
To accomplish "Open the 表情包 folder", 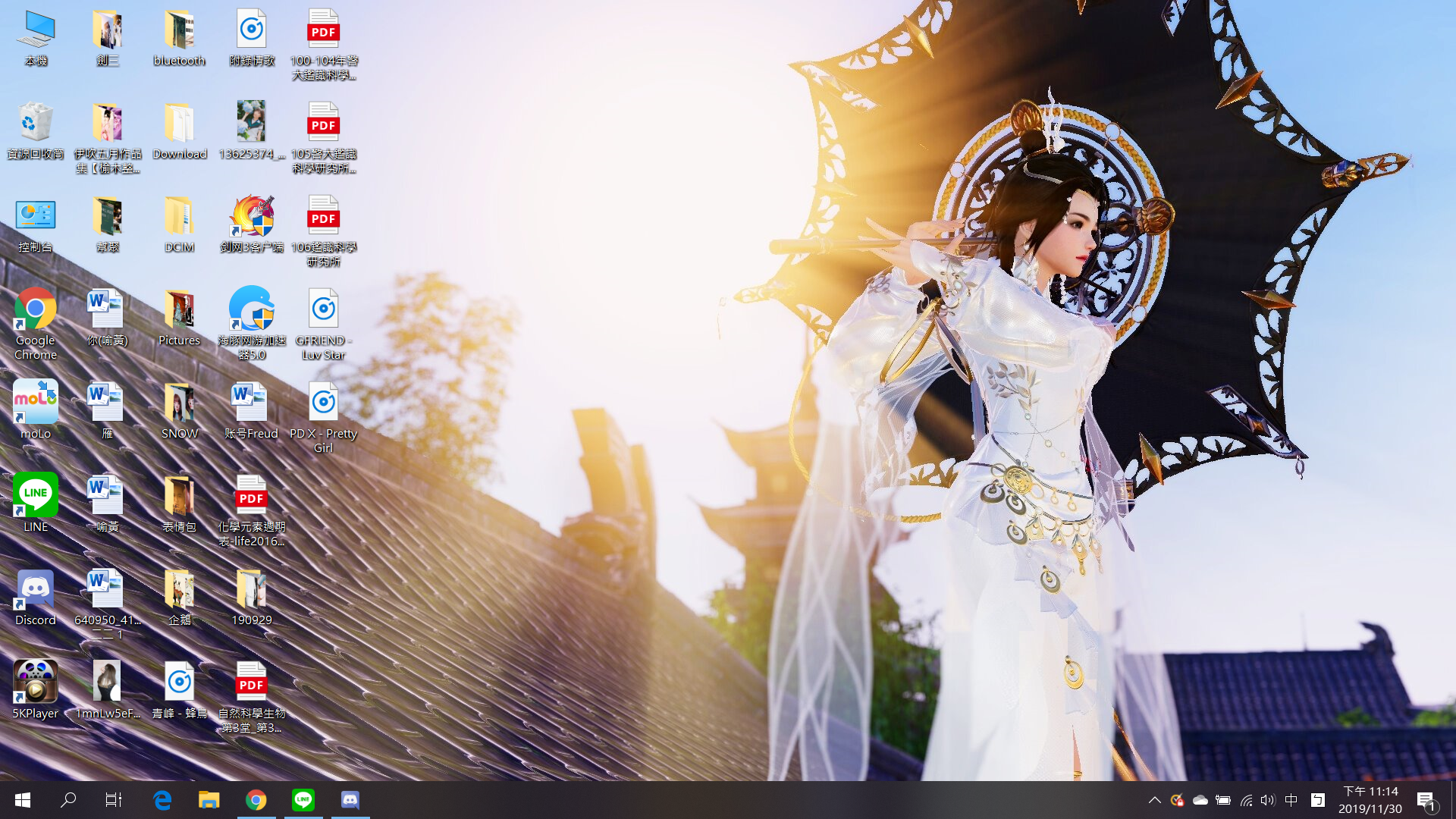I will (x=180, y=504).
